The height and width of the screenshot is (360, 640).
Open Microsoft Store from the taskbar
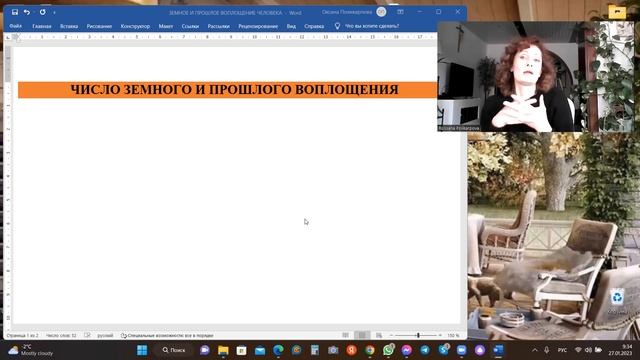pyautogui.click(x=242, y=350)
